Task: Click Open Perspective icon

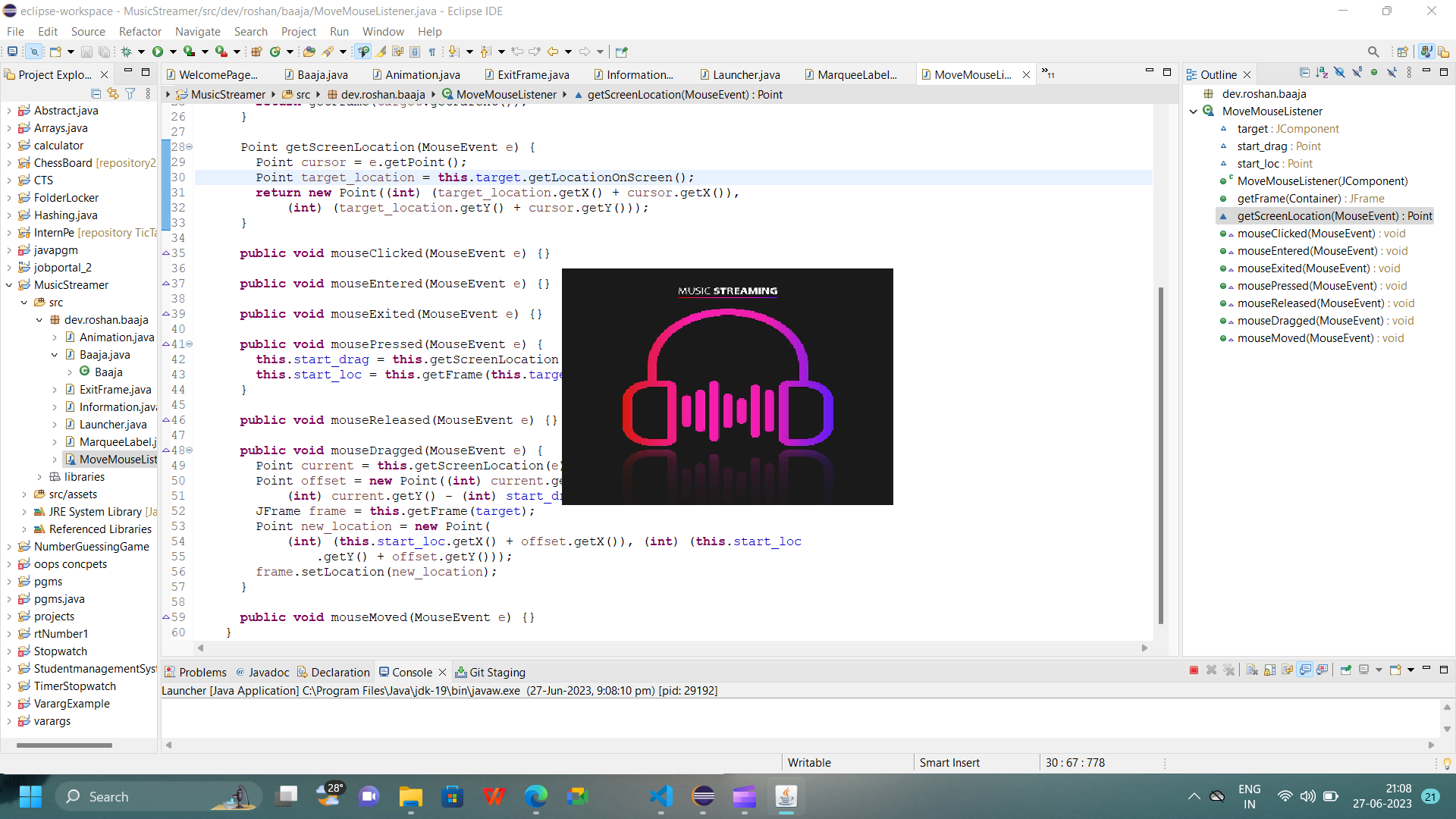Action: [x=1402, y=52]
